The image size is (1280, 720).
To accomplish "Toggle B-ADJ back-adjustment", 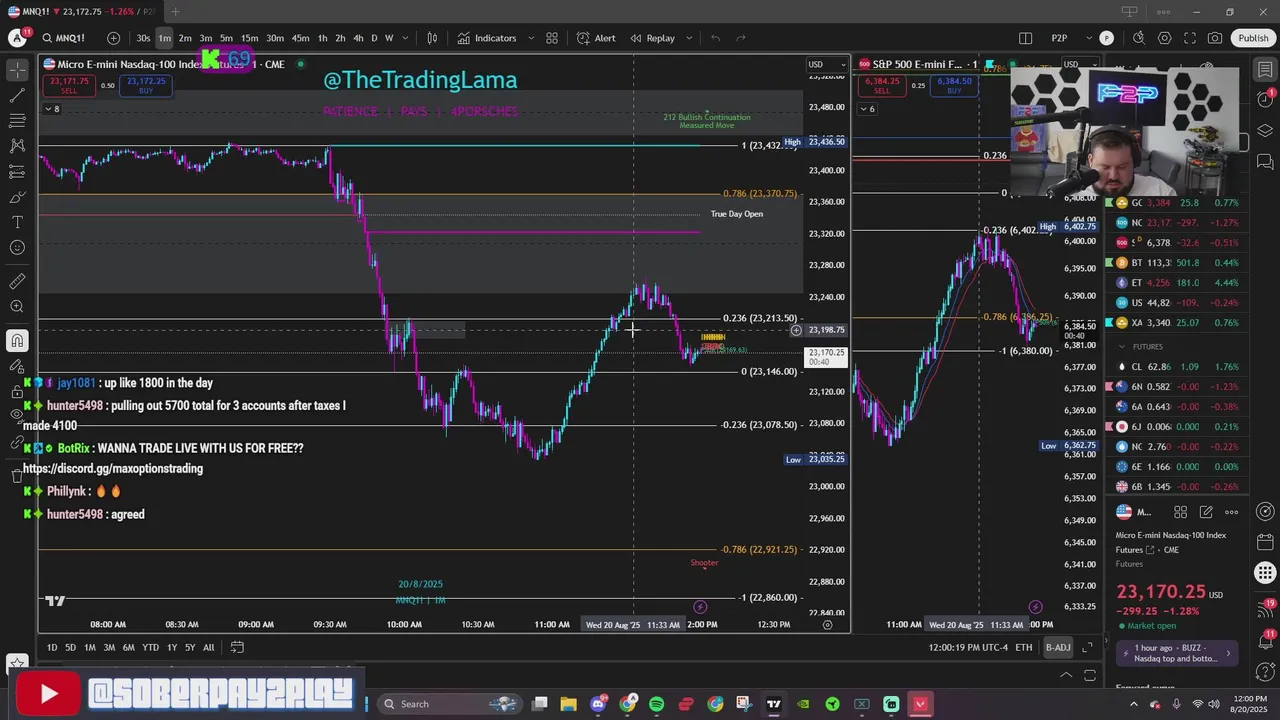I will (x=1057, y=647).
